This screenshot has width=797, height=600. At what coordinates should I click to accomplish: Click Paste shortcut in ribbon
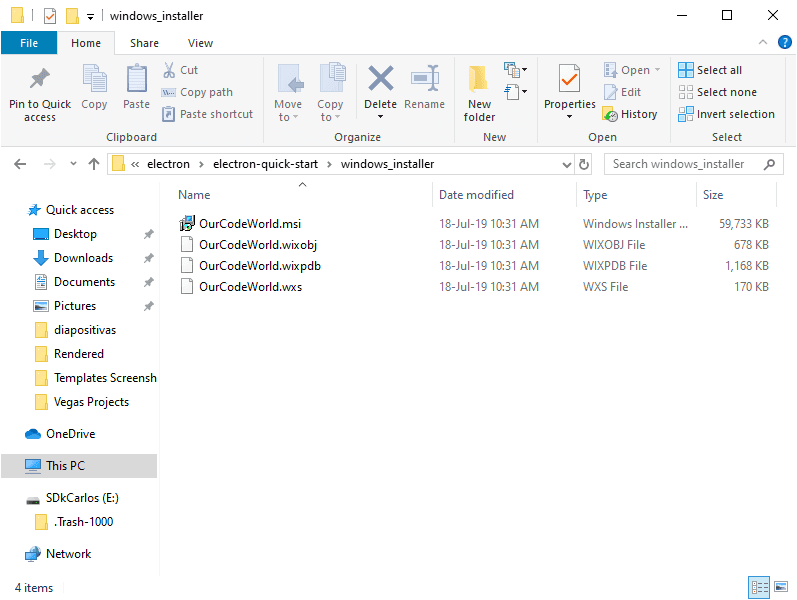(207, 114)
